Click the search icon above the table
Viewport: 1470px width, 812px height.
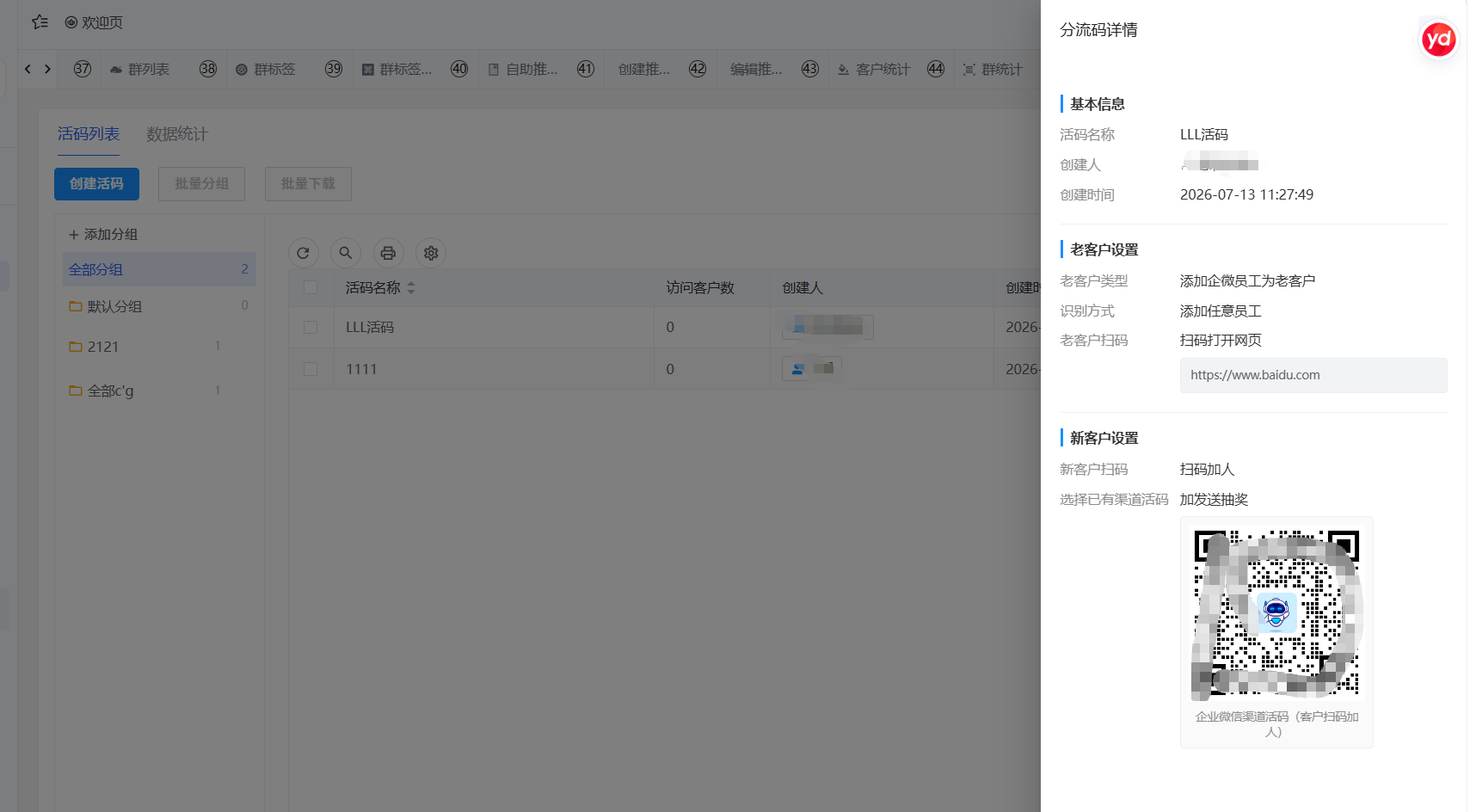pyautogui.click(x=345, y=253)
